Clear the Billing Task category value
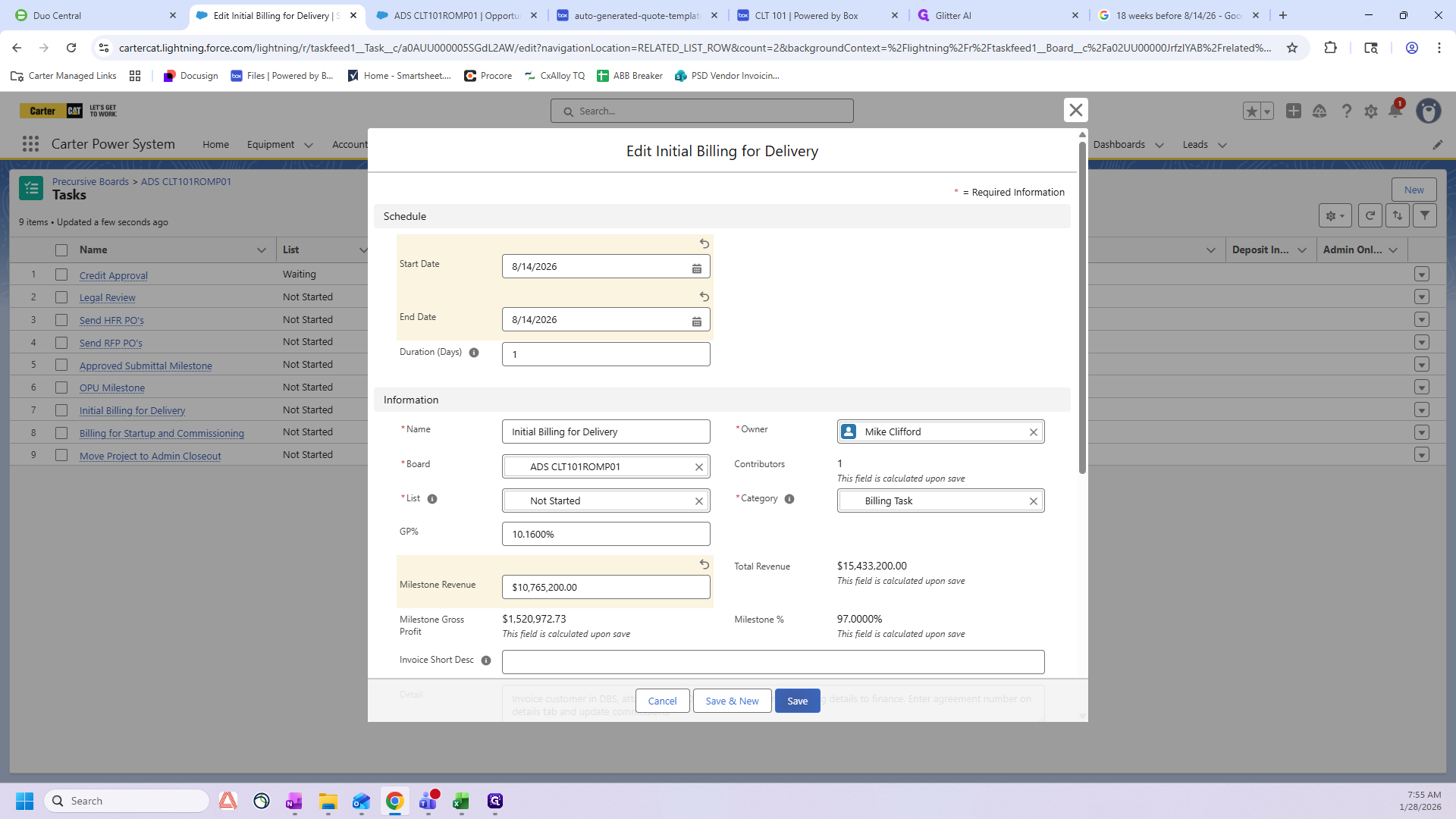 1033,501
